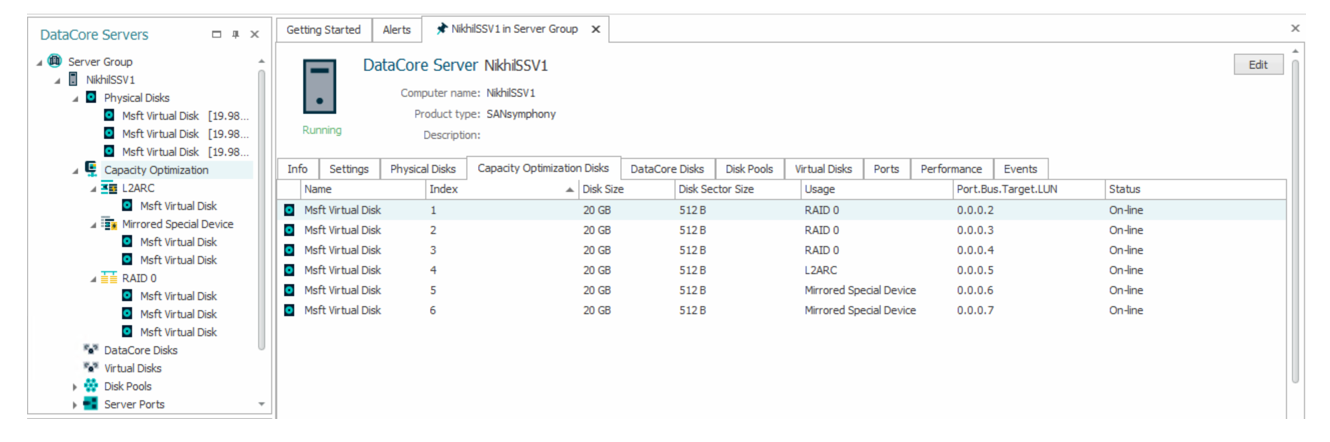Viewport: 1330px width, 442px height.
Task: Collapse the L2ARC tree node
Action: [94, 188]
